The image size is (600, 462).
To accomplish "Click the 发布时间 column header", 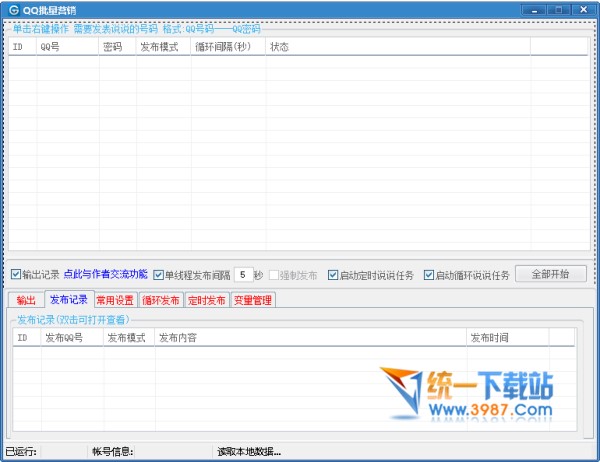I will 508,338.
